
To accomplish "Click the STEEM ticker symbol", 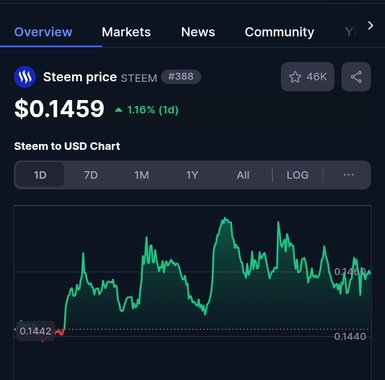I will point(139,78).
